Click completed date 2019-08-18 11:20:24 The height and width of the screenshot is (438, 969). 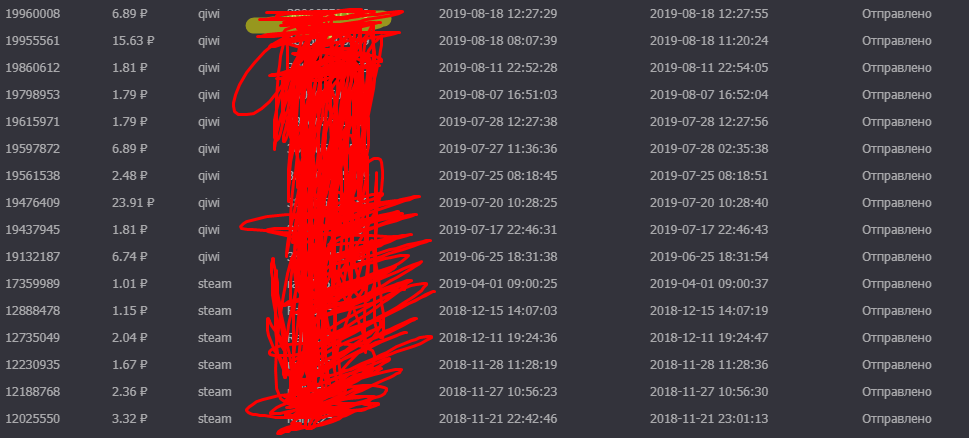[x=709, y=41]
